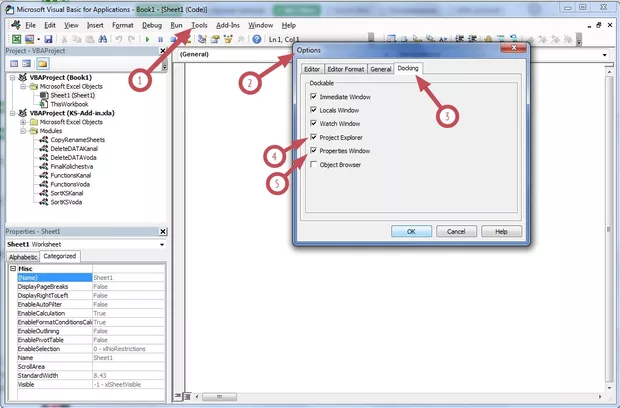Click the Properties Window toolbar icon
The height and width of the screenshot is (408, 620).
[x=215, y=39]
